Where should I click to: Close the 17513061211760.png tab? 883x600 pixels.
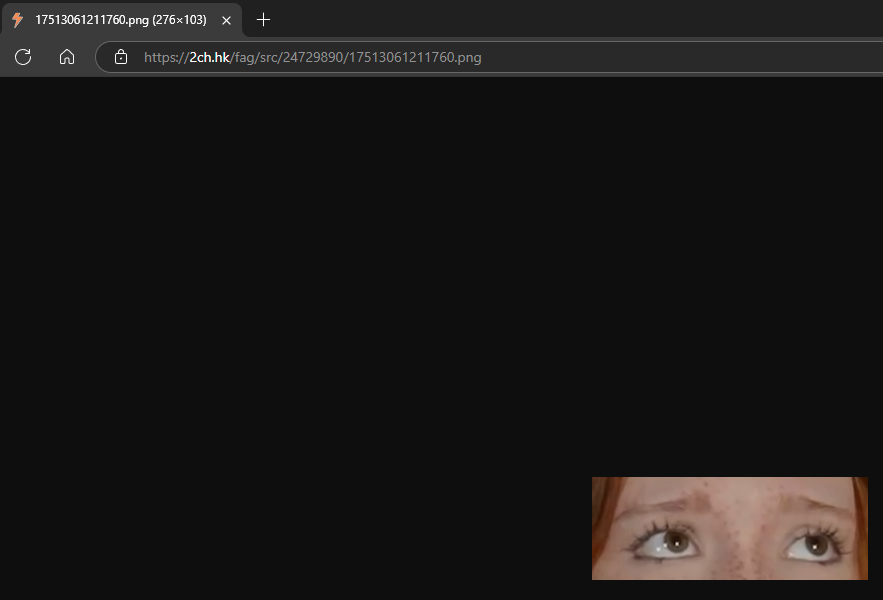(226, 20)
